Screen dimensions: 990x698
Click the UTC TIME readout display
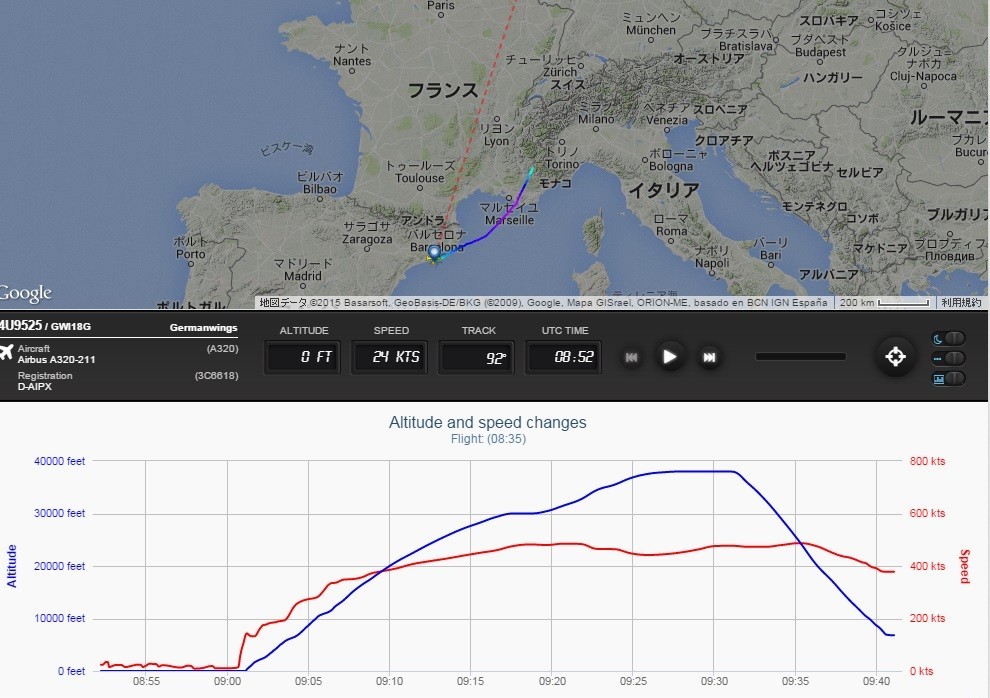564,357
